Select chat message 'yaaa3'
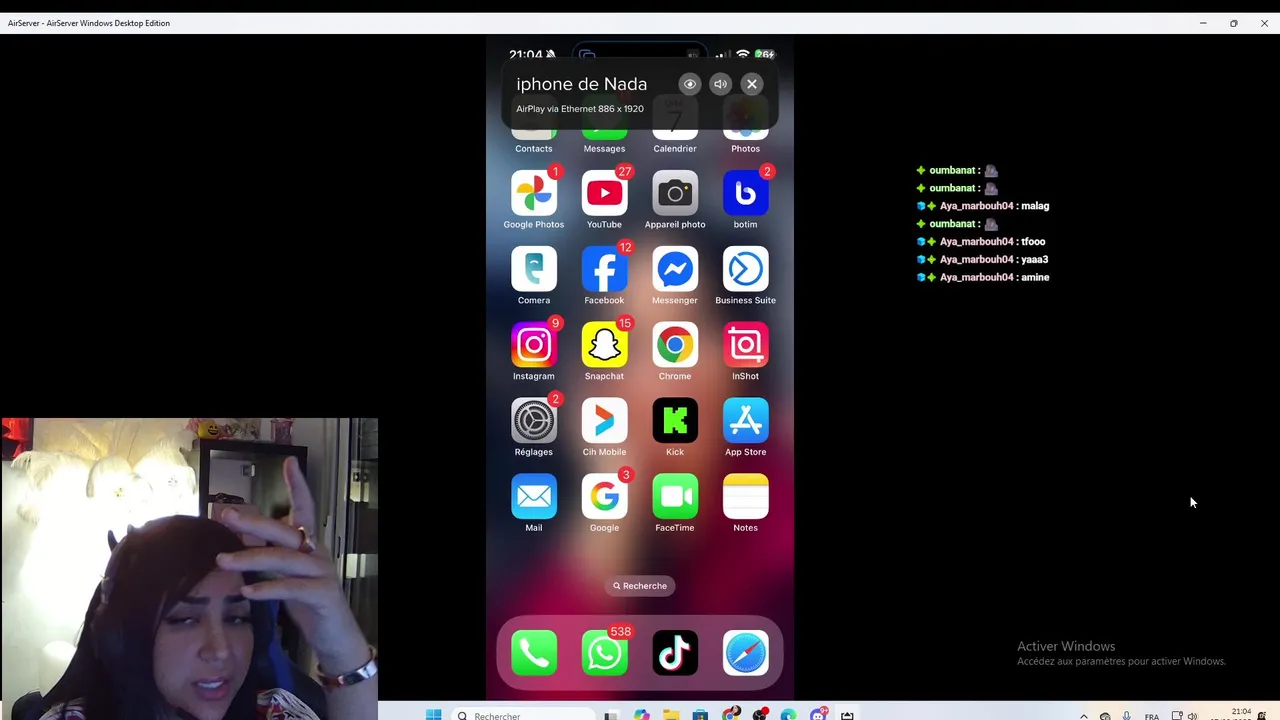The height and width of the screenshot is (720, 1280). 1034,260
